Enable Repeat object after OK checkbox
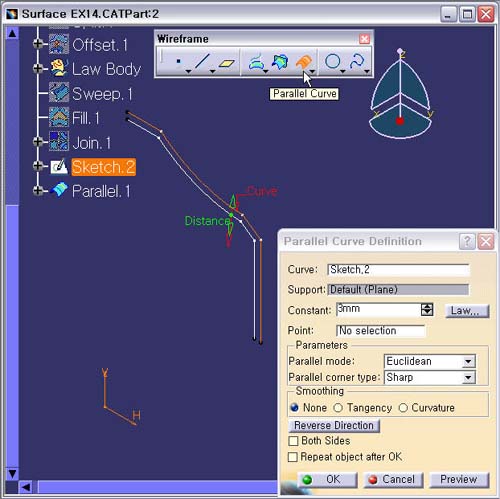Viewport: 500px width, 499px height. pos(293,457)
